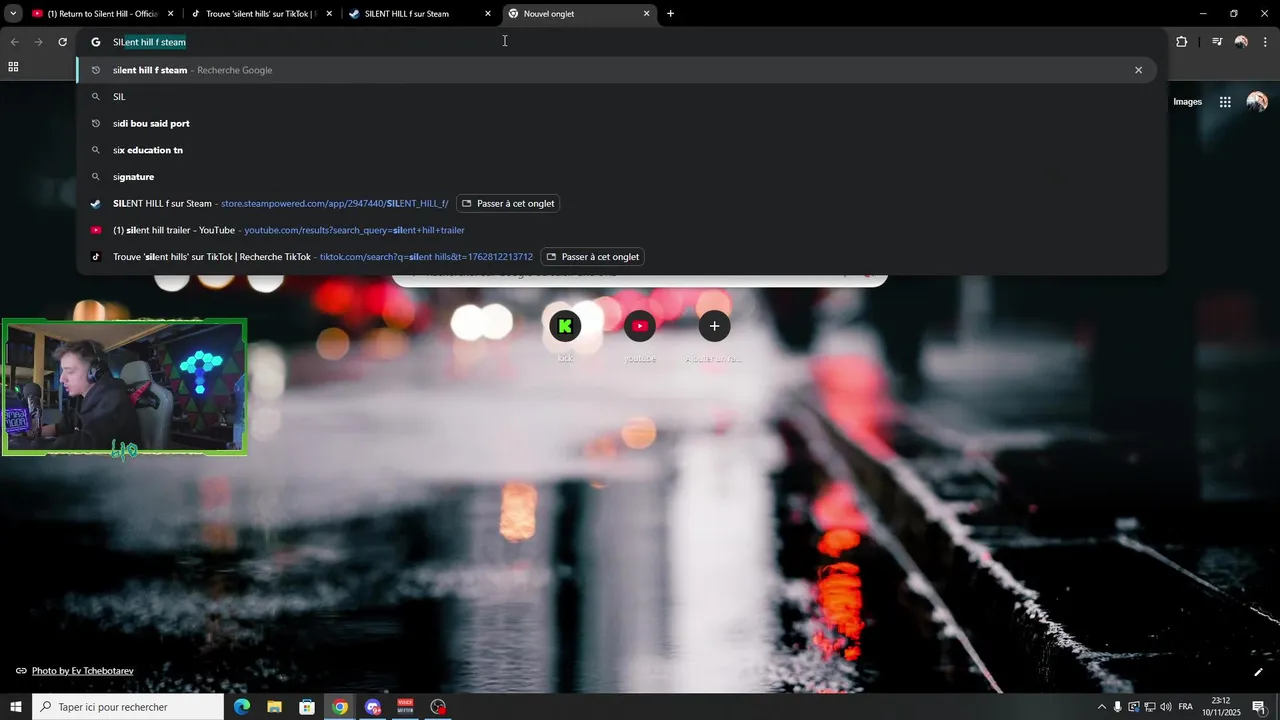Open the volume tray icon
The width and height of the screenshot is (1280, 720).
coord(1165,707)
